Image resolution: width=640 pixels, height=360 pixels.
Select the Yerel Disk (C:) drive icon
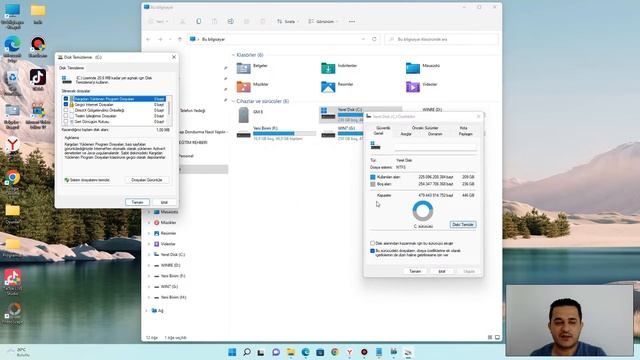[x=328, y=114]
